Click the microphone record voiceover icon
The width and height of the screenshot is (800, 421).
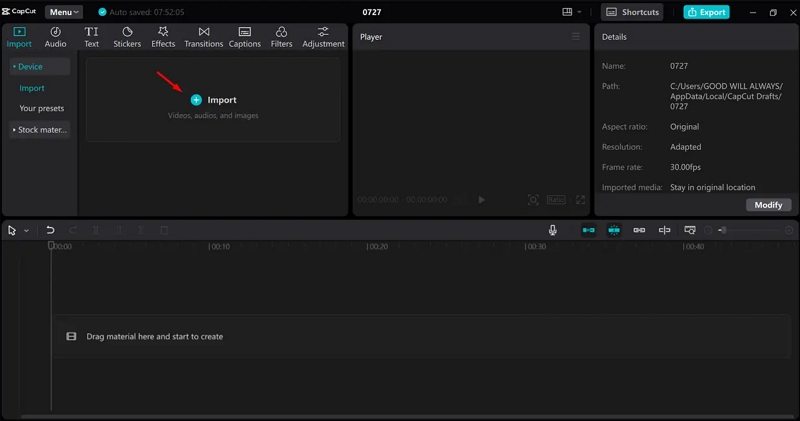click(x=552, y=230)
